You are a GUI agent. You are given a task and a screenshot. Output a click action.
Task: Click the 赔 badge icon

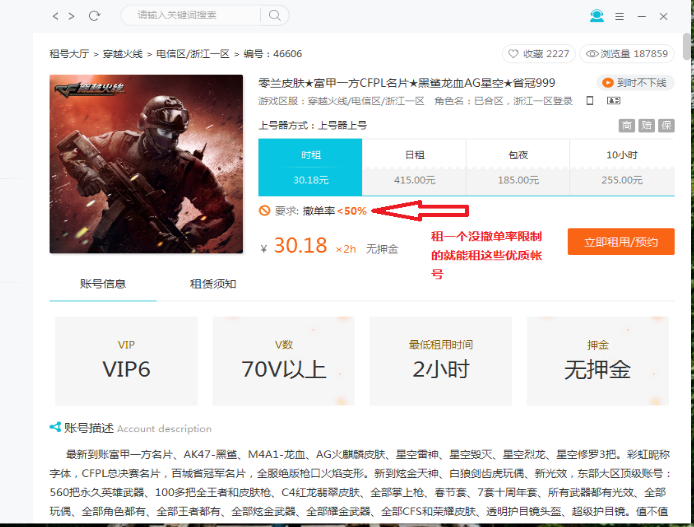(x=646, y=126)
